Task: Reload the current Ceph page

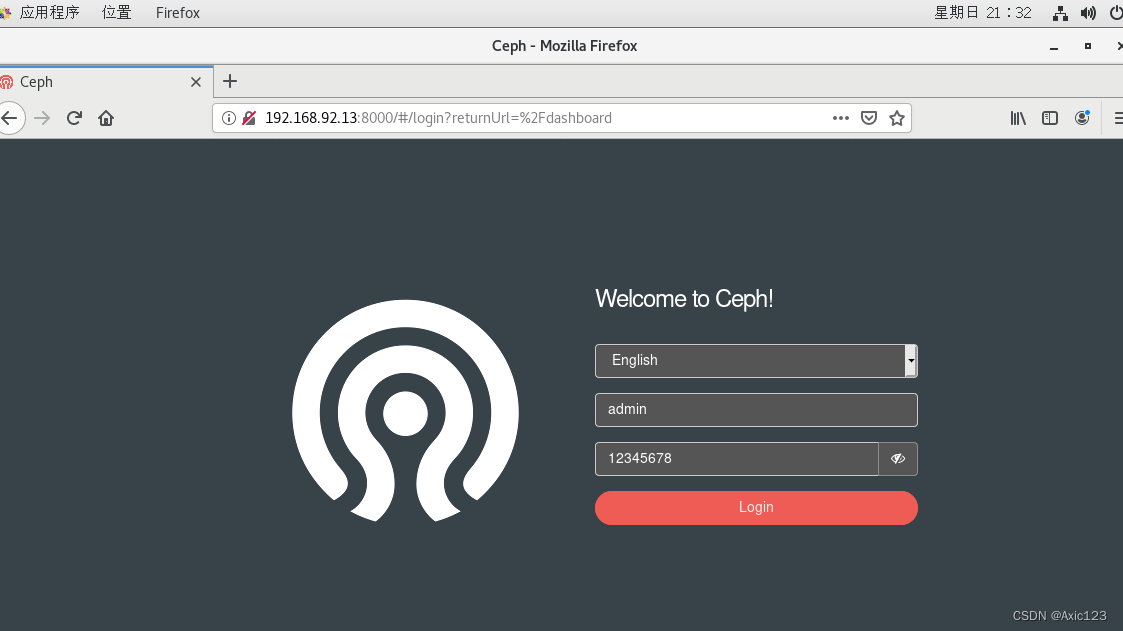Action: 74,118
